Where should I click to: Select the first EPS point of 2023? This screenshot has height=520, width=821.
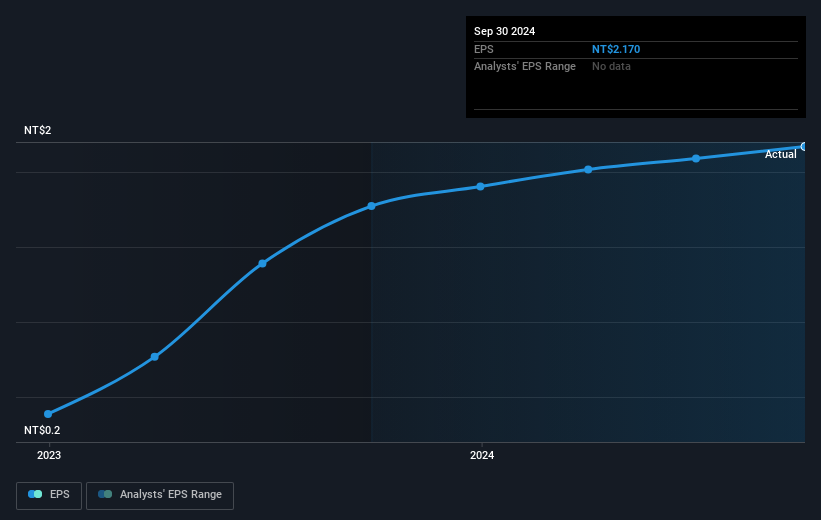(x=48, y=414)
